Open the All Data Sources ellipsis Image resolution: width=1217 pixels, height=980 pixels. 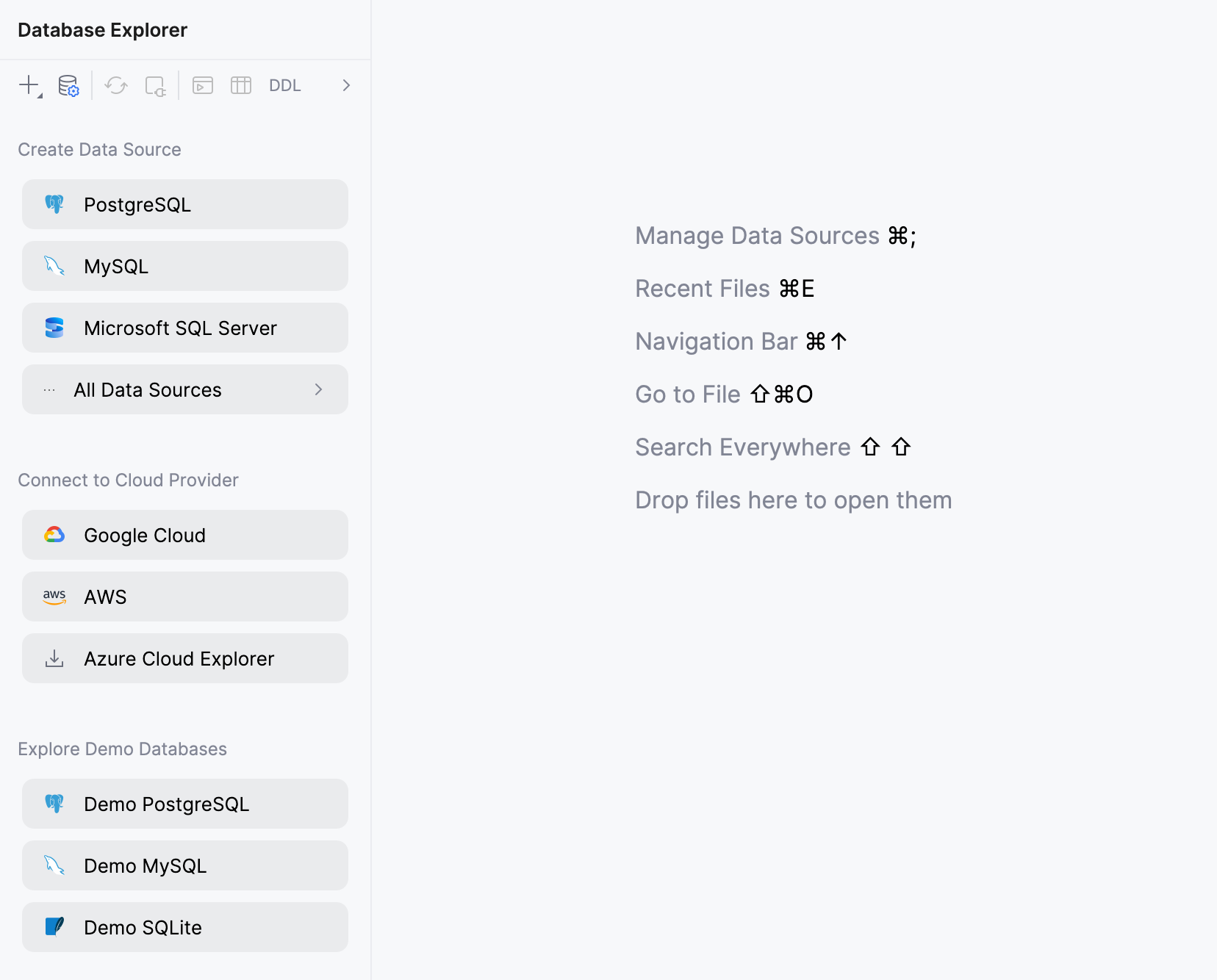click(49, 390)
